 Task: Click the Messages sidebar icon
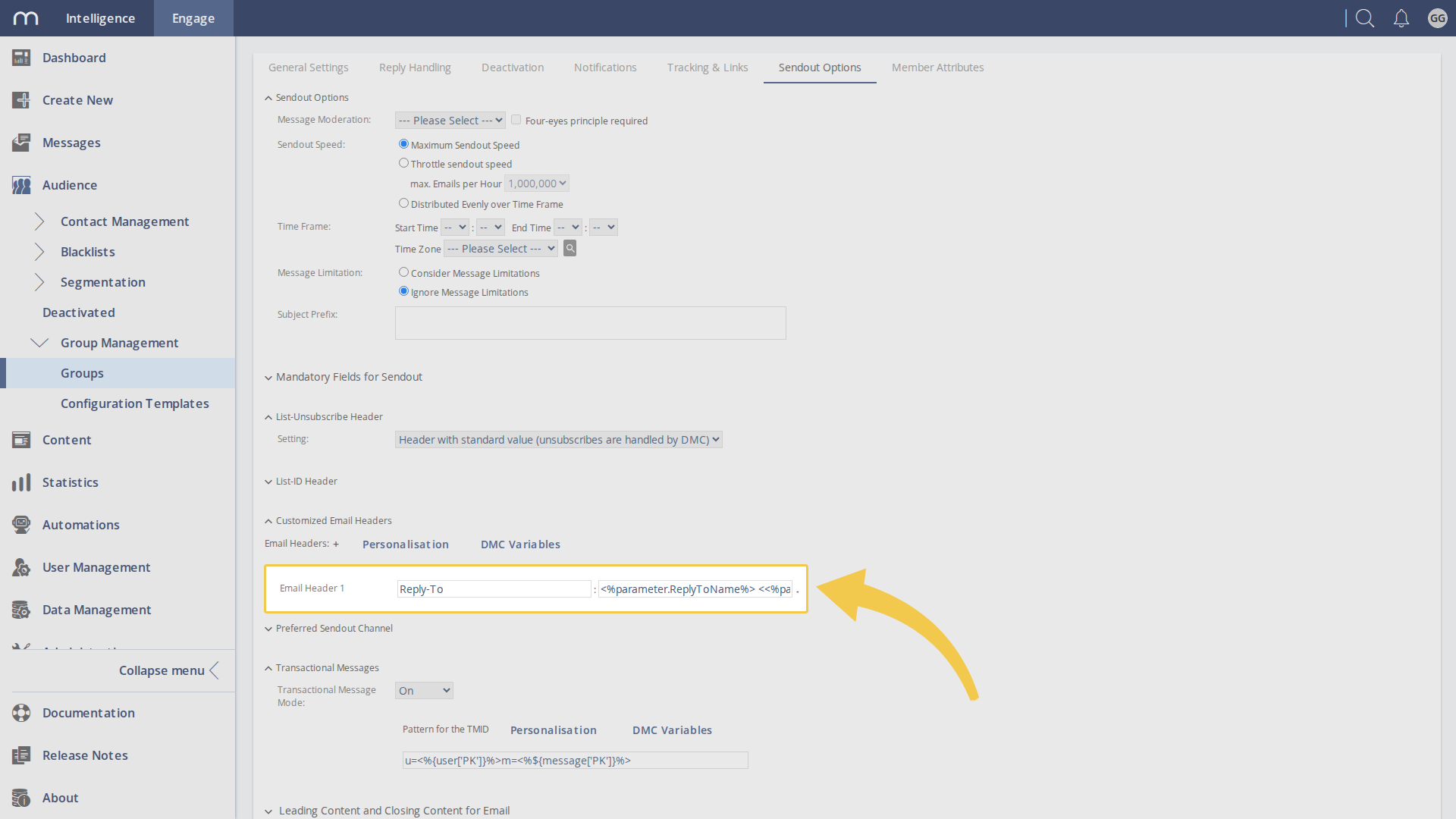pos(21,143)
